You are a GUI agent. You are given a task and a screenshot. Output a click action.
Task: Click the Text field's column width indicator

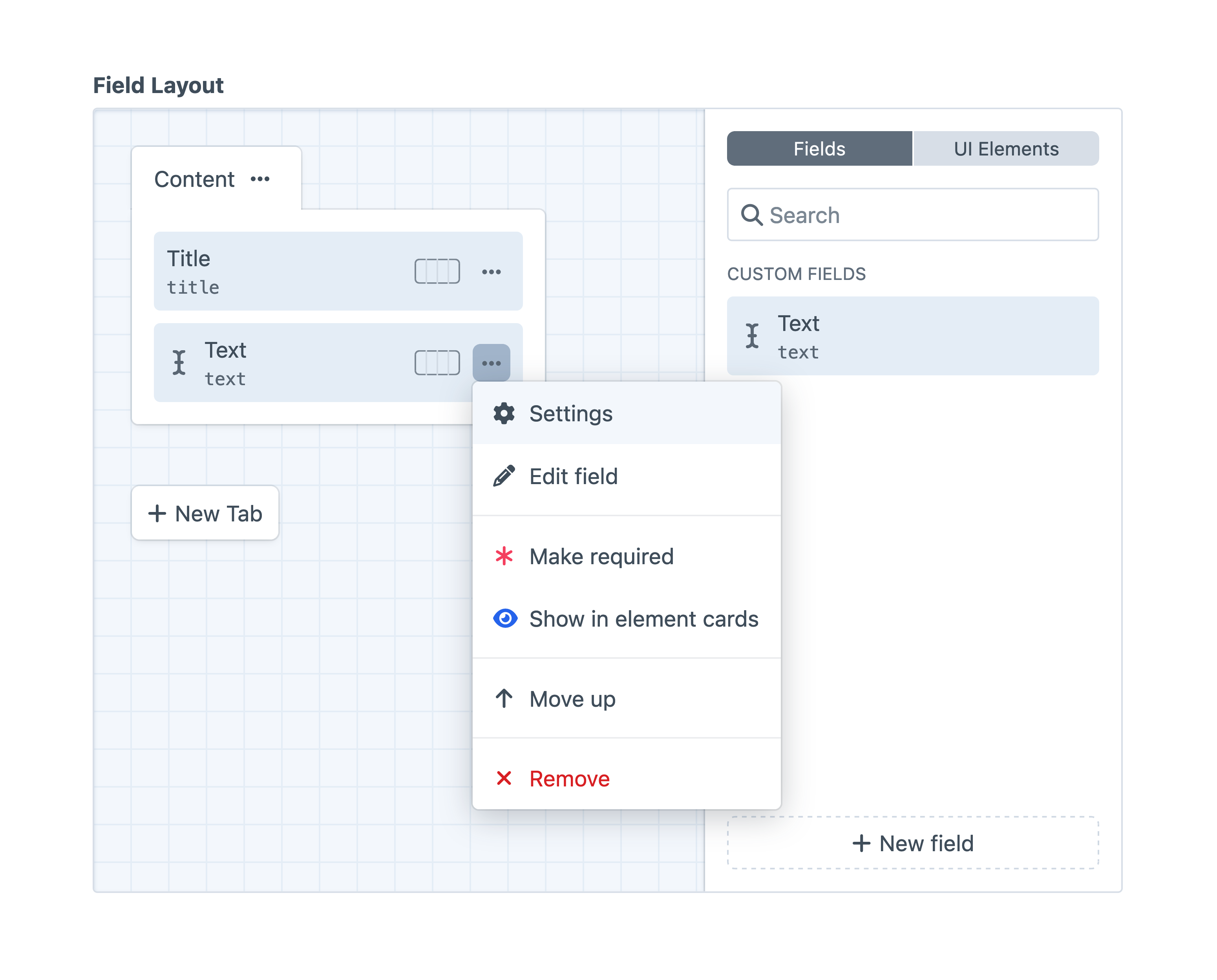[x=437, y=363]
